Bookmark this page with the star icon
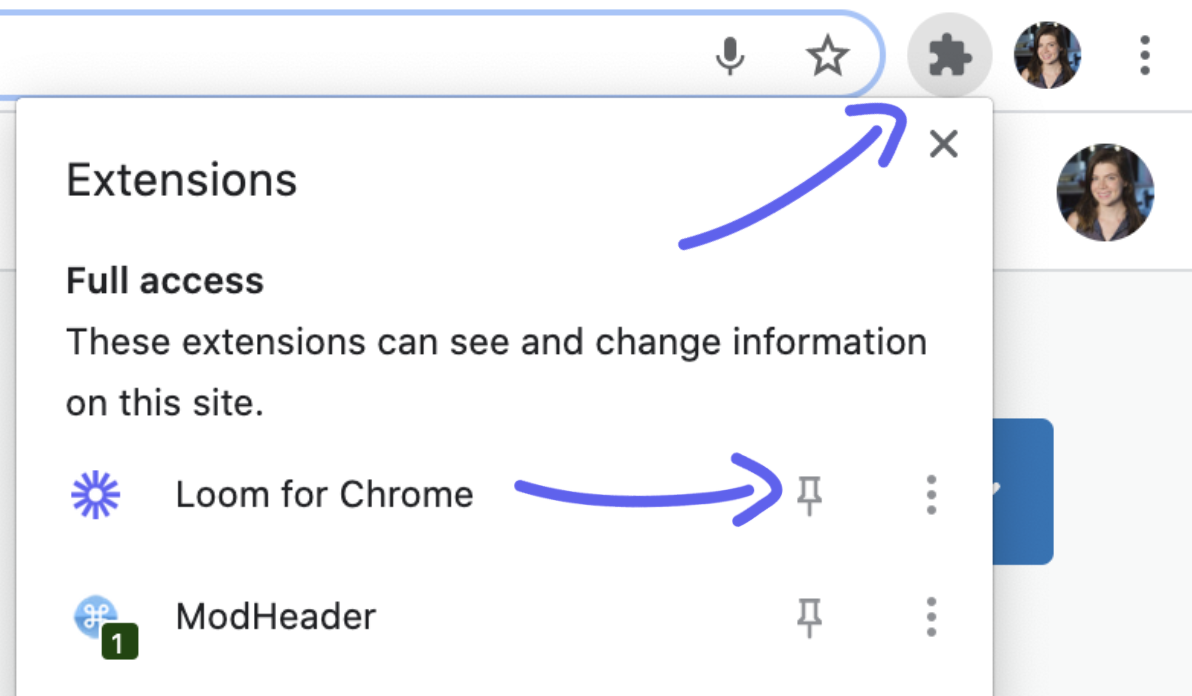Image resolution: width=1192 pixels, height=696 pixels. [827, 57]
